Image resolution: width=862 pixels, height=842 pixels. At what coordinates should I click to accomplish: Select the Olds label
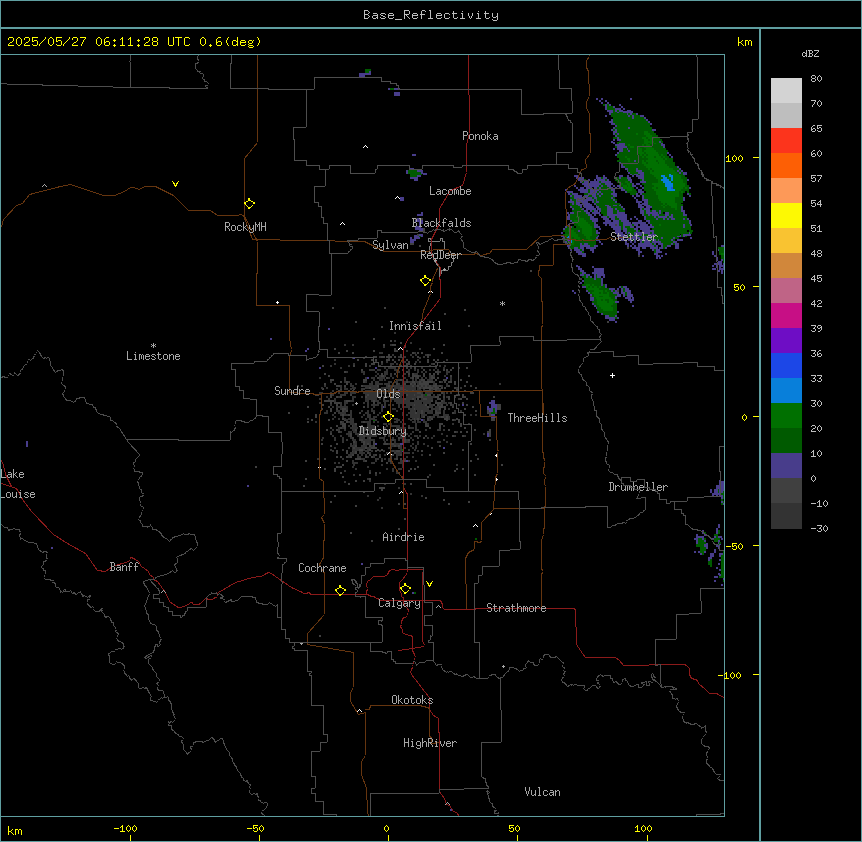[x=388, y=394]
